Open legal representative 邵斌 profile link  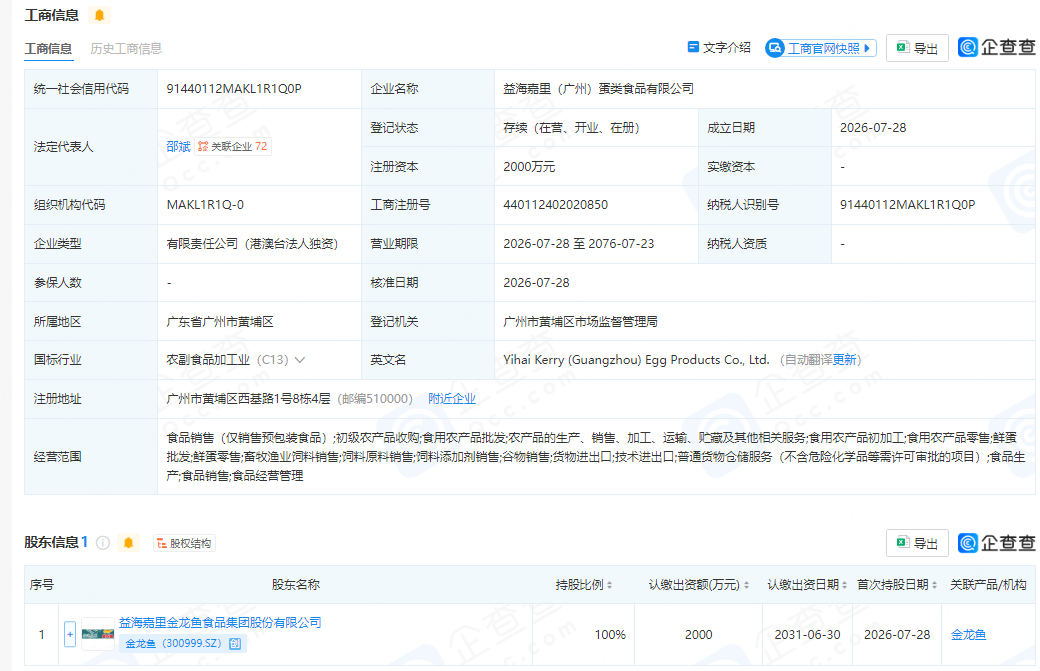(x=178, y=147)
